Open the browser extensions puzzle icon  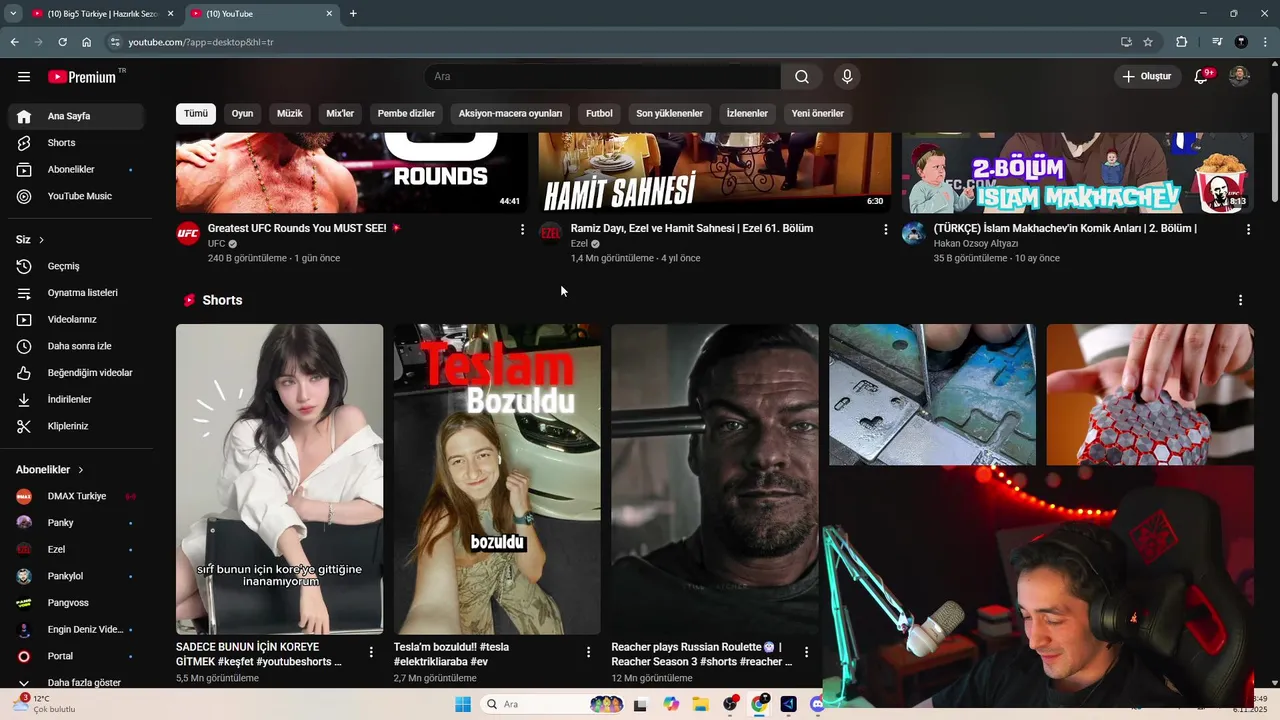click(1181, 42)
